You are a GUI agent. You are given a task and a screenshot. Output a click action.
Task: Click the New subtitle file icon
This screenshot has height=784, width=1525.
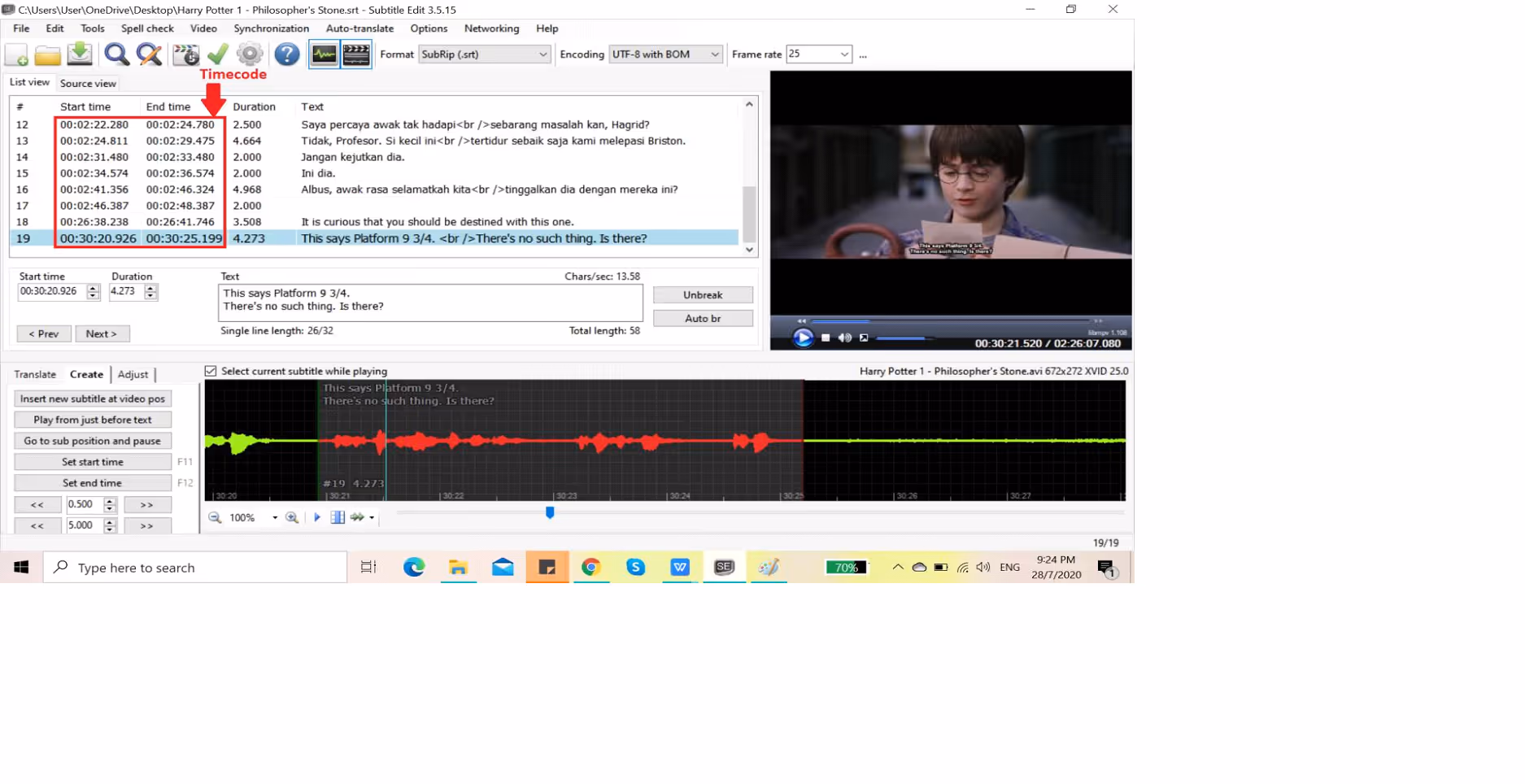pos(16,55)
